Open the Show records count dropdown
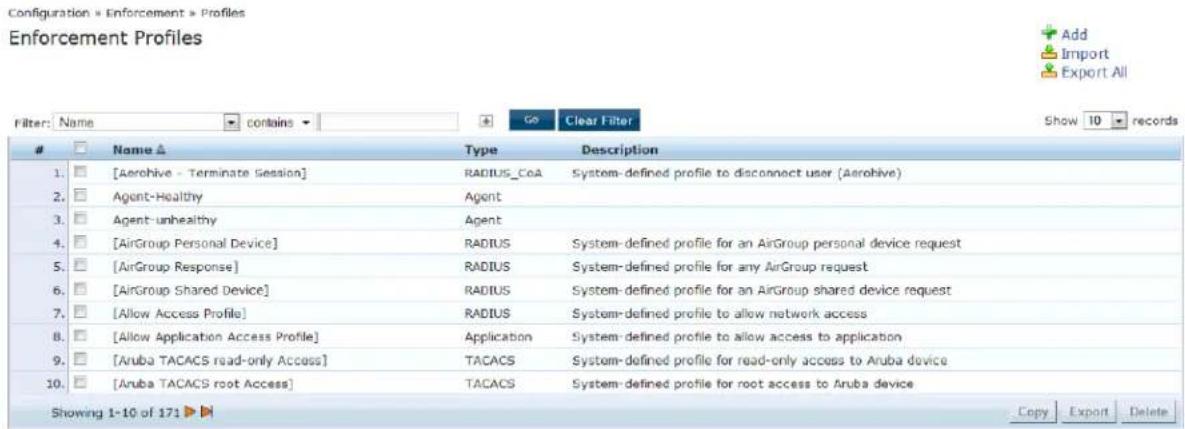The height and width of the screenshot is (429, 1185). point(1106,121)
